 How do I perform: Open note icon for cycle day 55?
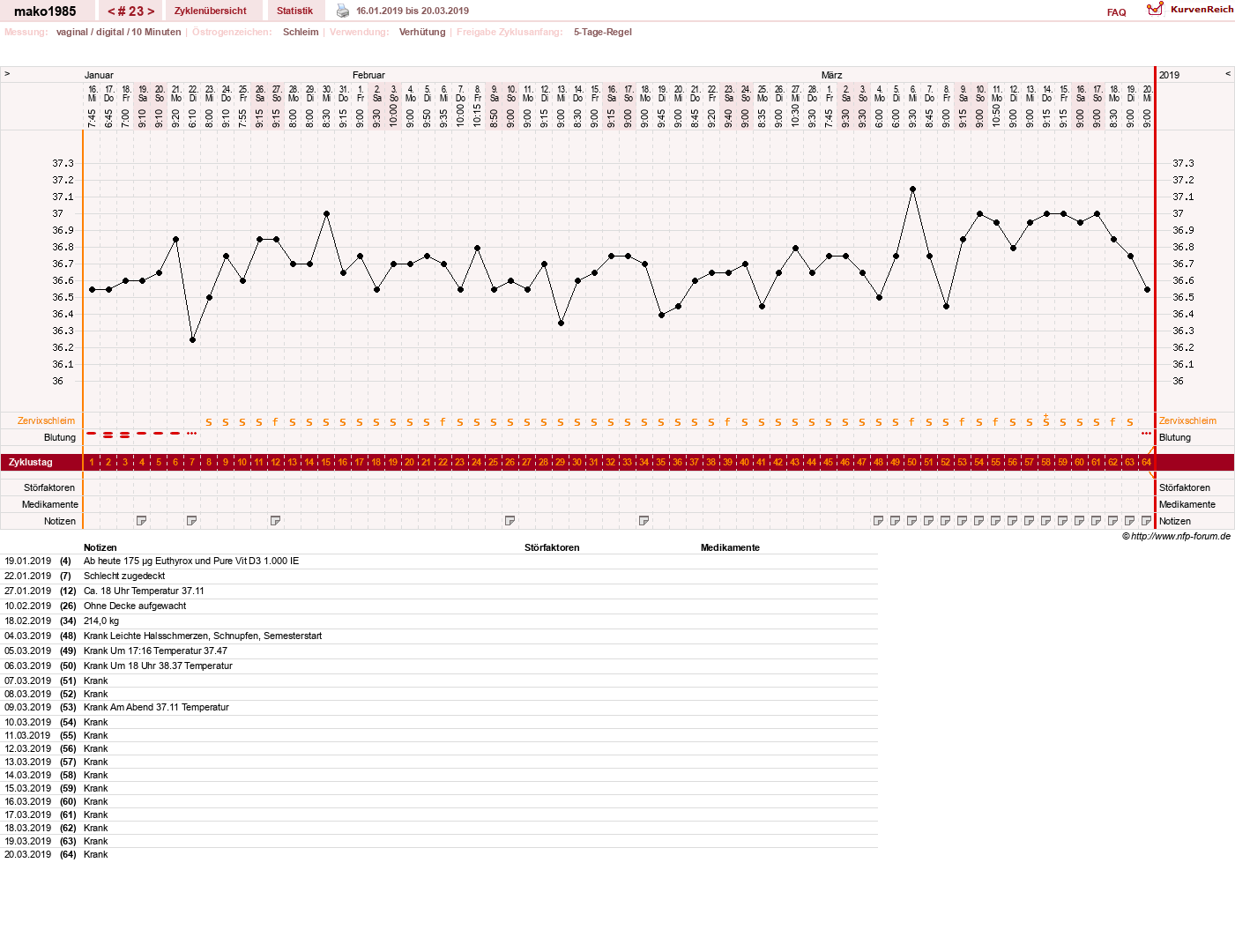tap(996, 521)
